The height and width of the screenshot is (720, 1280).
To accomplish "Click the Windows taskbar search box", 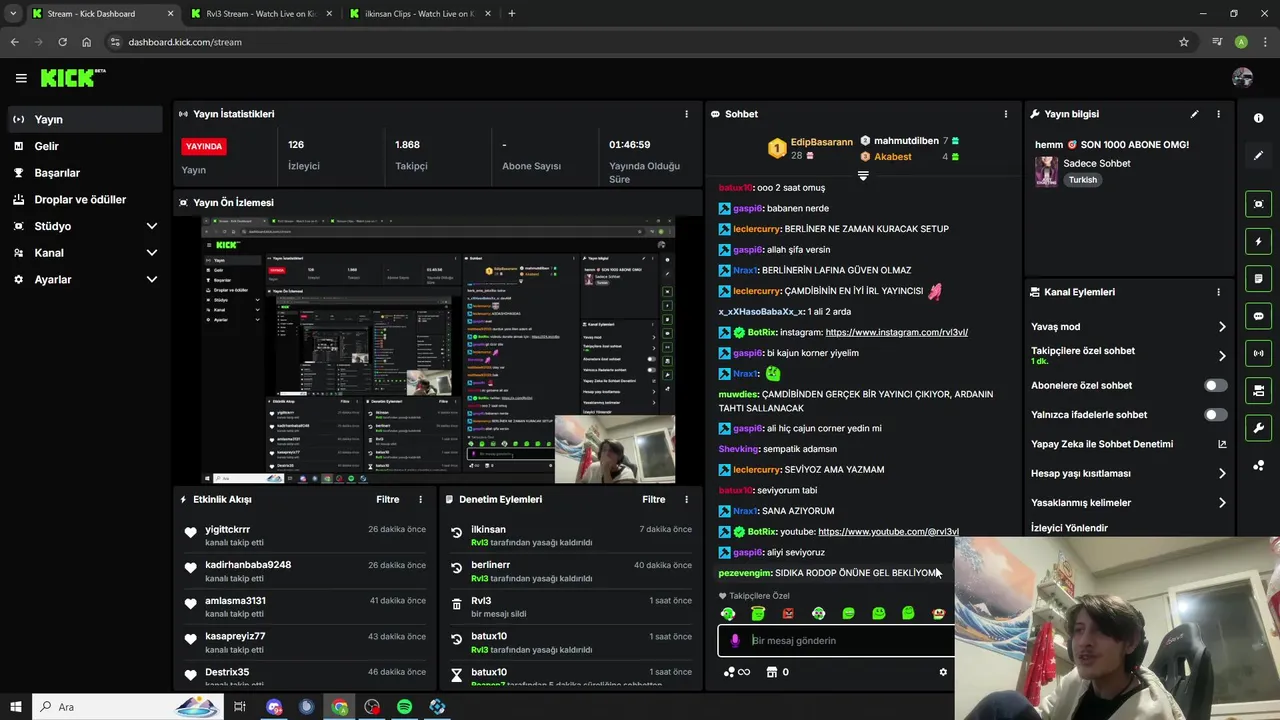I will pyautogui.click(x=128, y=707).
